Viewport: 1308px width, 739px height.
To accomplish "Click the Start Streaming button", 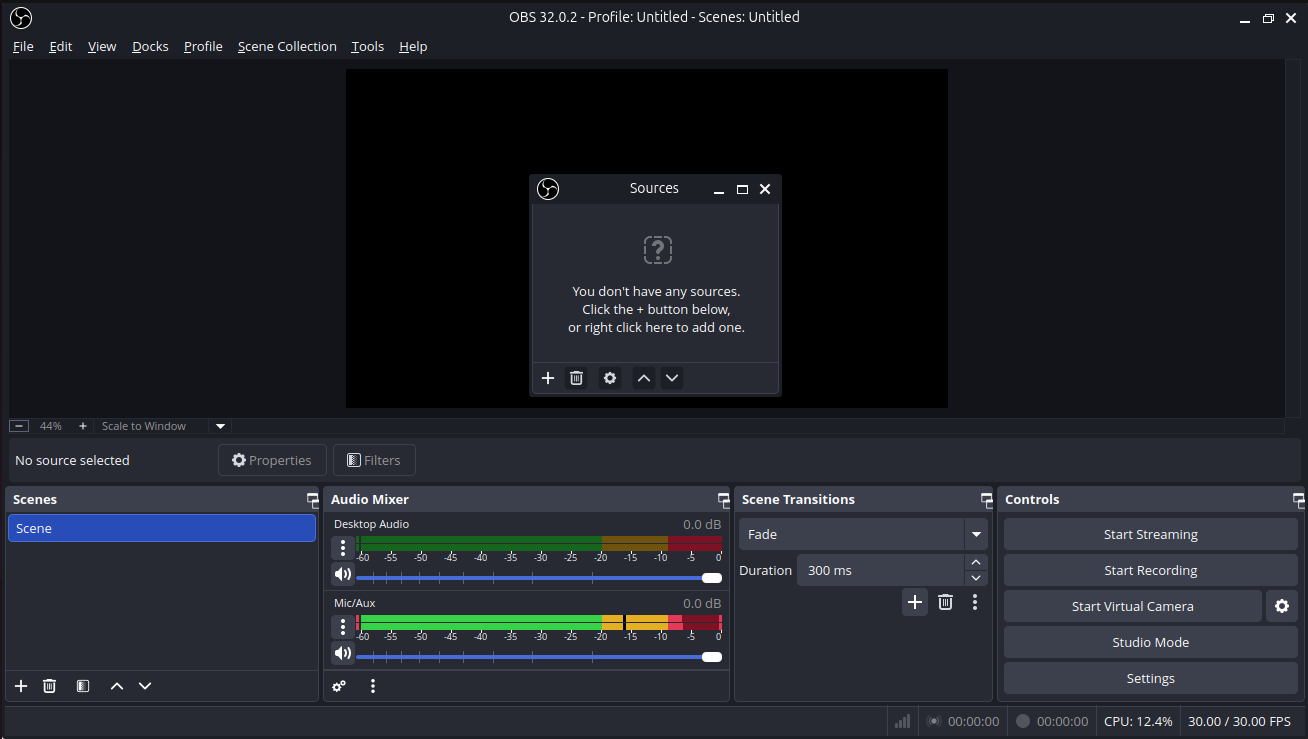I will click(1150, 534).
